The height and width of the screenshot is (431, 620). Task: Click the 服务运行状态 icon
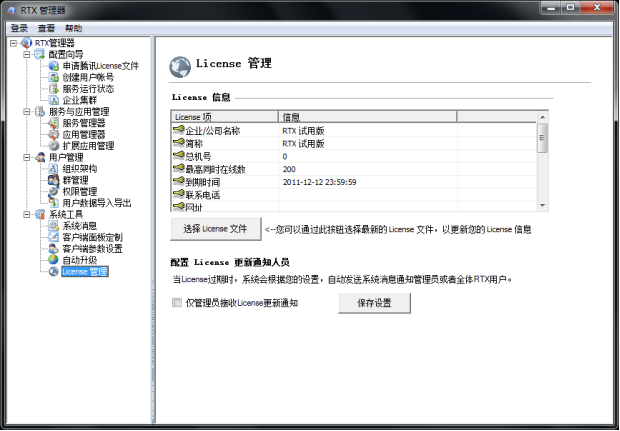[53, 89]
